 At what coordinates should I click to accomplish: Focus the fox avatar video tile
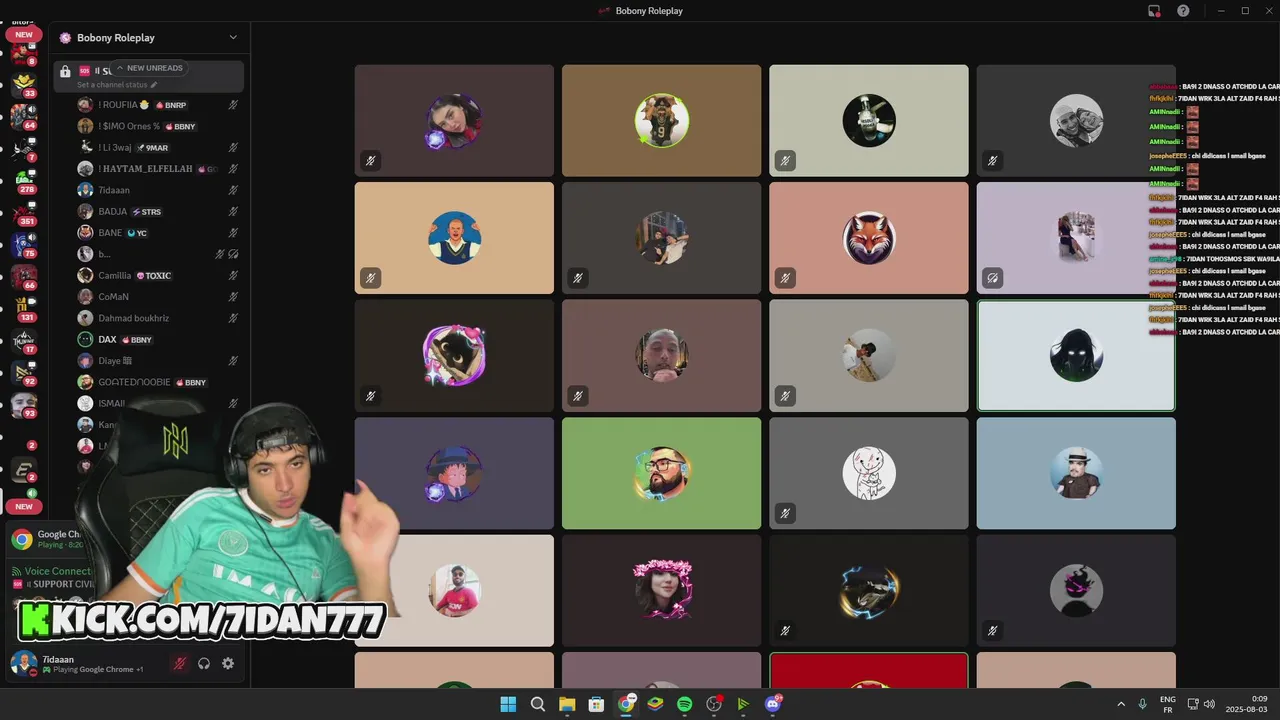[x=868, y=238]
